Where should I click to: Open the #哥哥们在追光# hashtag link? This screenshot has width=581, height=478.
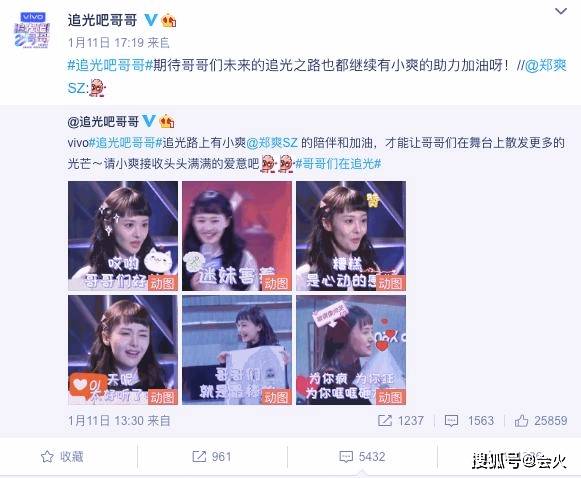(x=338, y=163)
